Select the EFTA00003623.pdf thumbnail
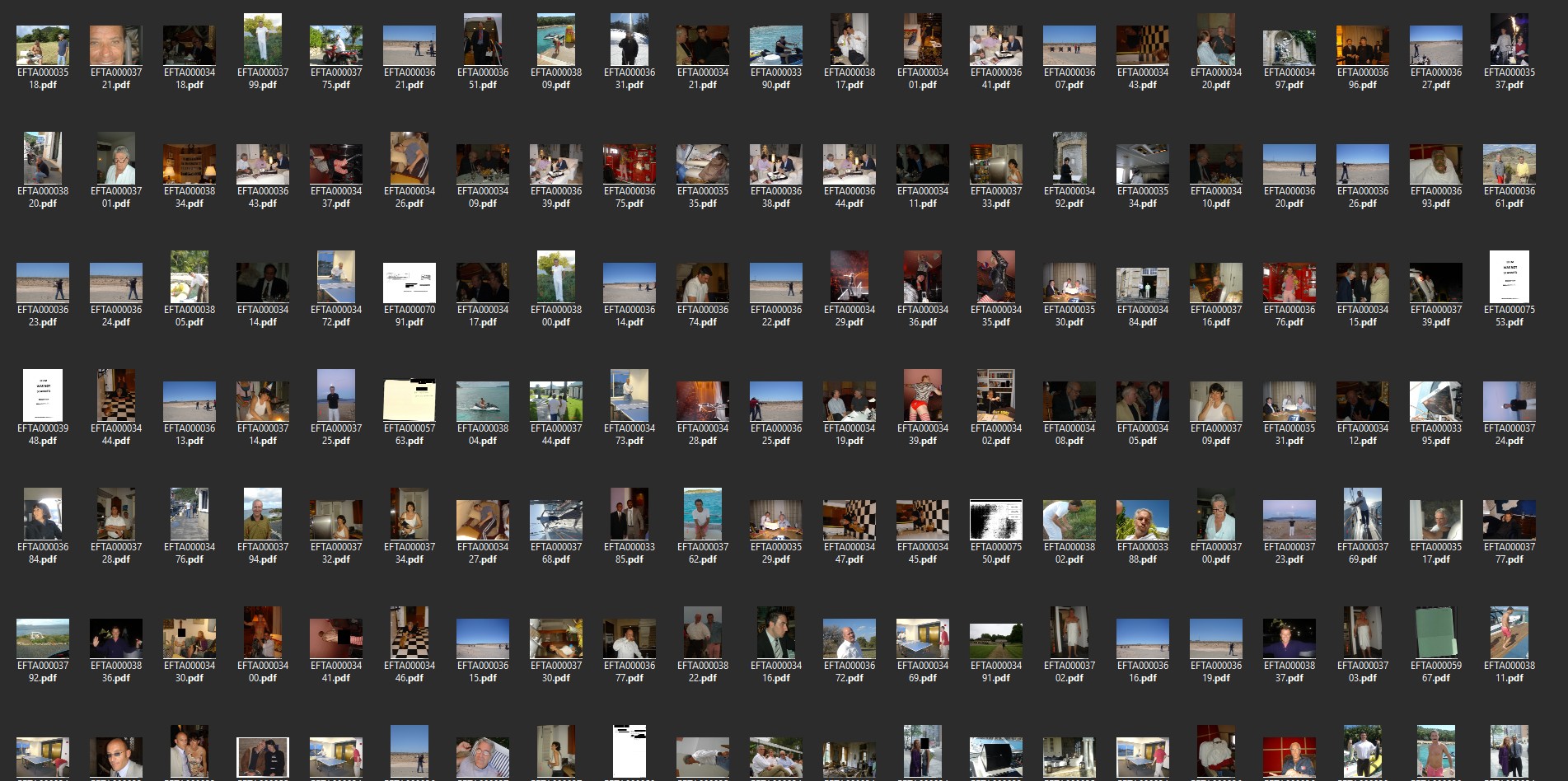This screenshot has width=1568, height=781. pos(43,283)
